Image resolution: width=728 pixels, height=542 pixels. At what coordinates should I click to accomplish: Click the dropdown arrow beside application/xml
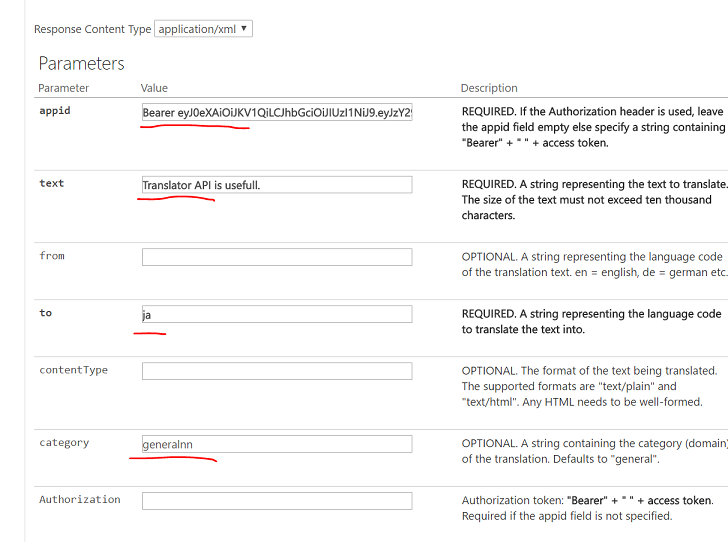[244, 28]
